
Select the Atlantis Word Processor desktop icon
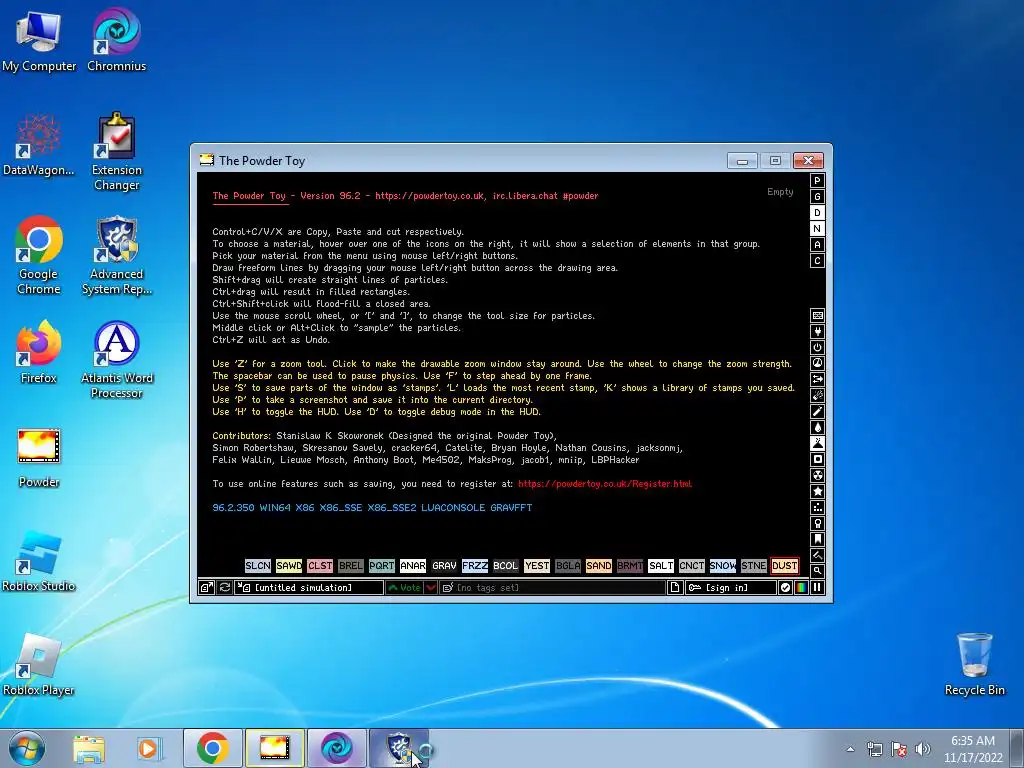(x=116, y=360)
